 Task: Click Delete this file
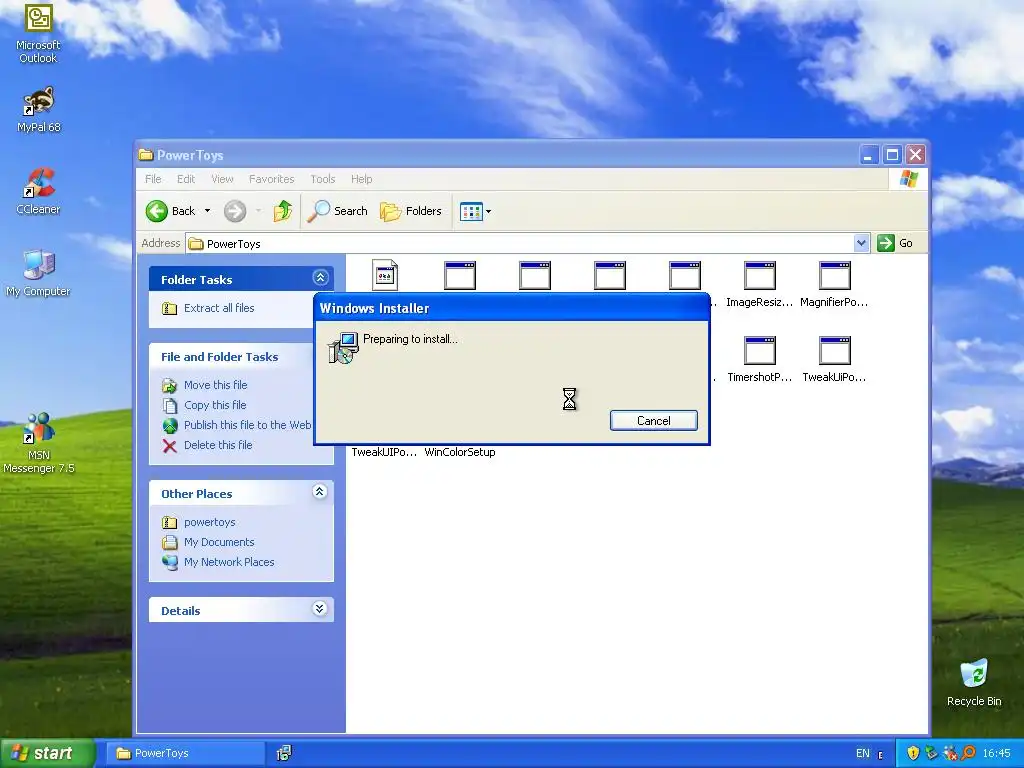217,445
